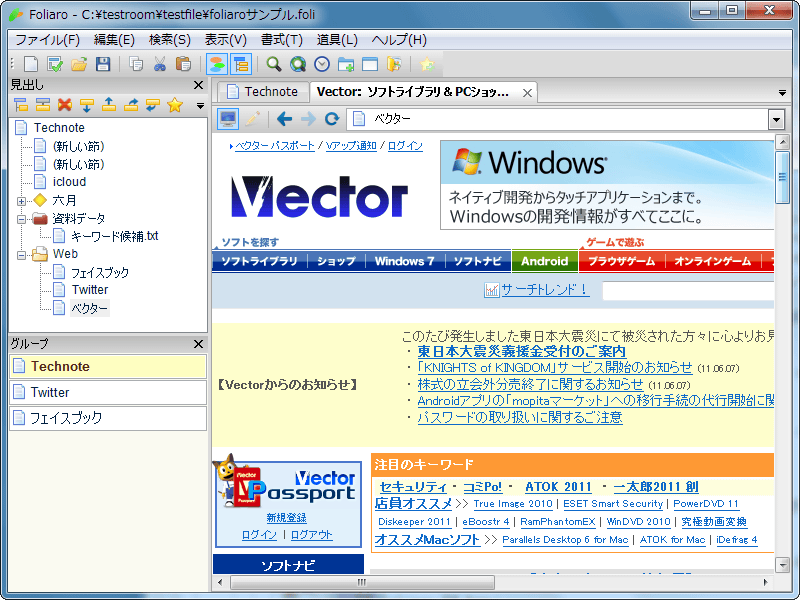800x600 pixels.
Task: Open the 編集(E) menu
Action: point(114,40)
